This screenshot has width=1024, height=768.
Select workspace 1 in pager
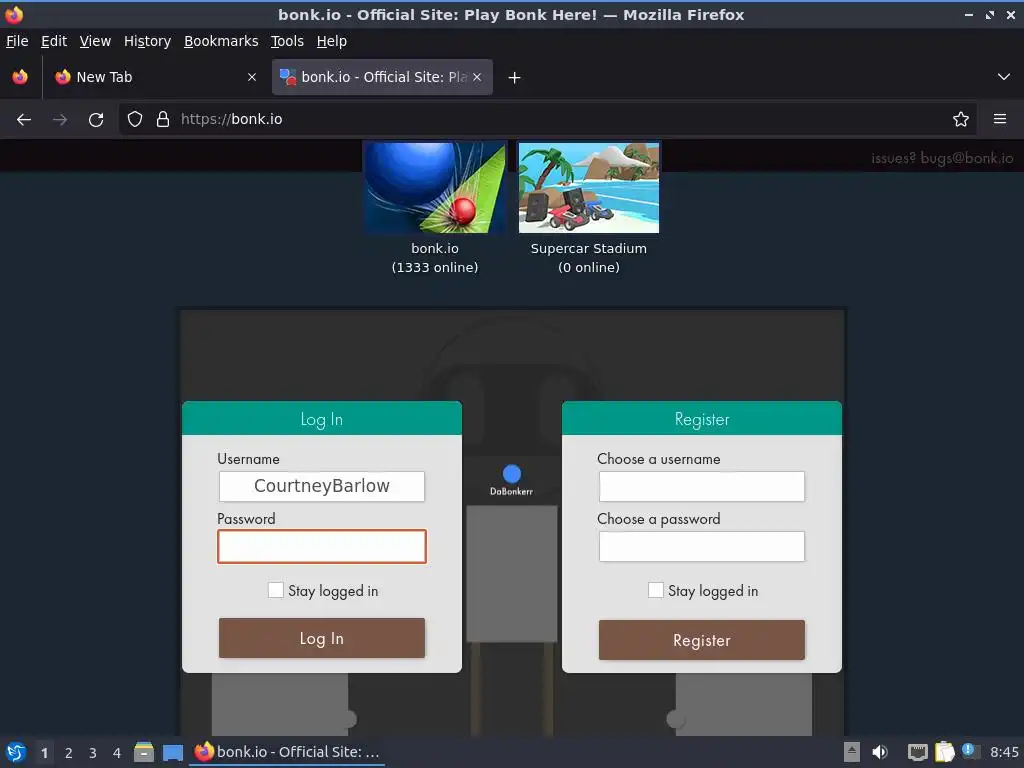[x=44, y=753]
